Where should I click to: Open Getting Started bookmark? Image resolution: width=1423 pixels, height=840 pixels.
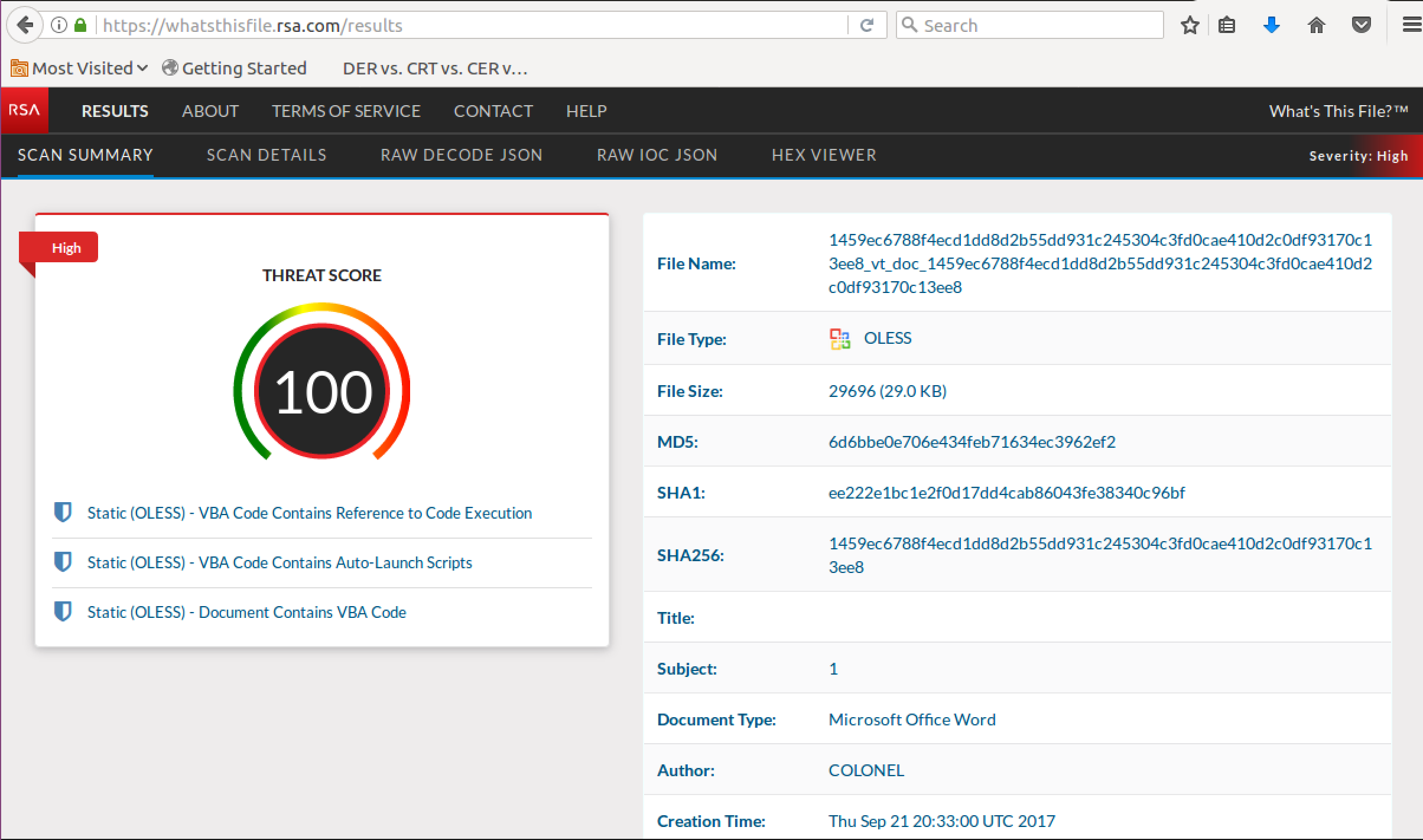pyautogui.click(x=235, y=69)
